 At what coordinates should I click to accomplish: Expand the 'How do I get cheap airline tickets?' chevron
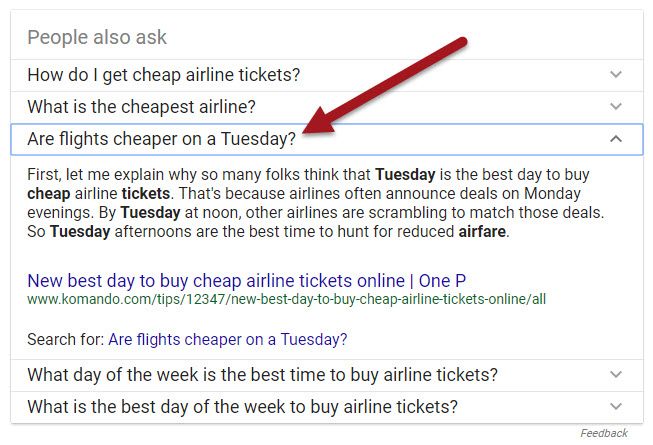click(616, 75)
